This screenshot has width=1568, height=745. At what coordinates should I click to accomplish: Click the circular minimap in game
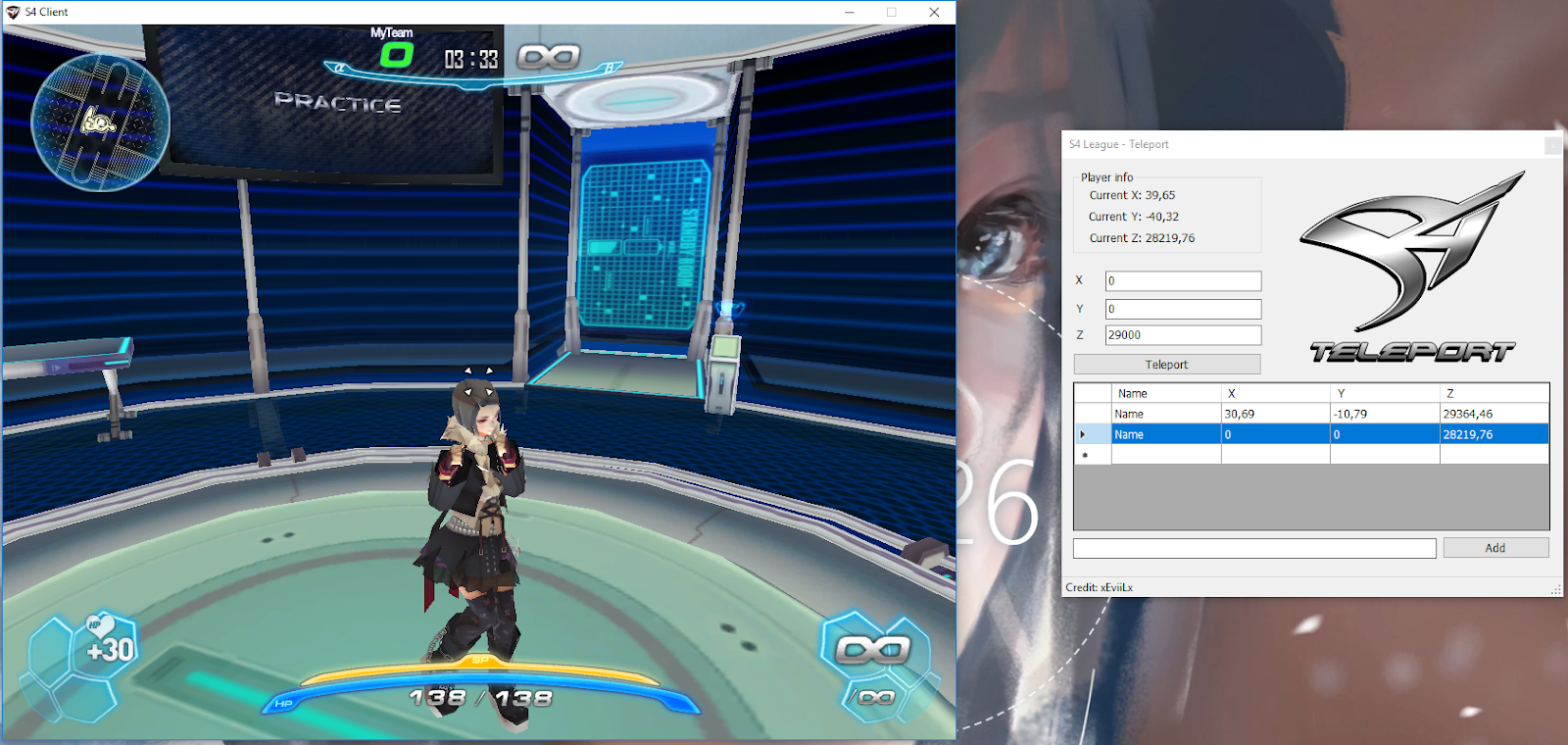100,122
